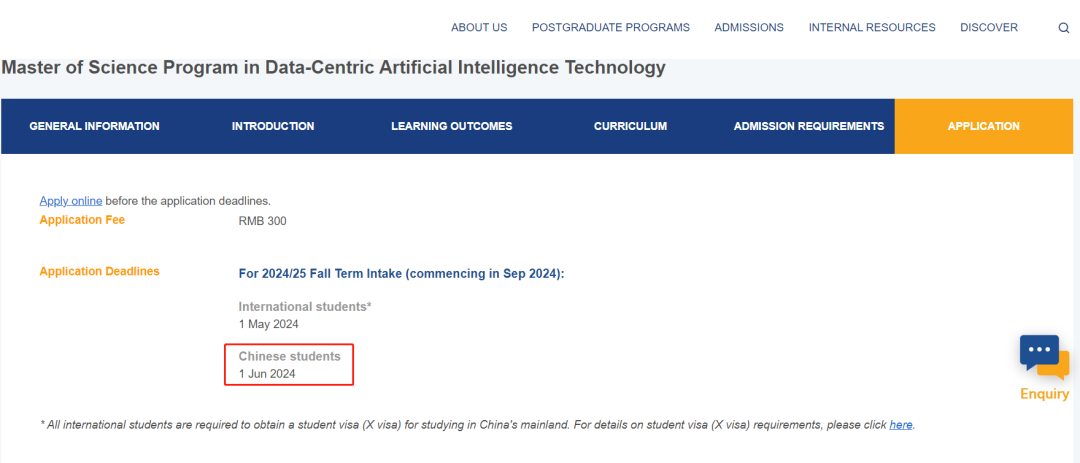
Task: Click the Enquiry label text
Action: [x=1044, y=394]
